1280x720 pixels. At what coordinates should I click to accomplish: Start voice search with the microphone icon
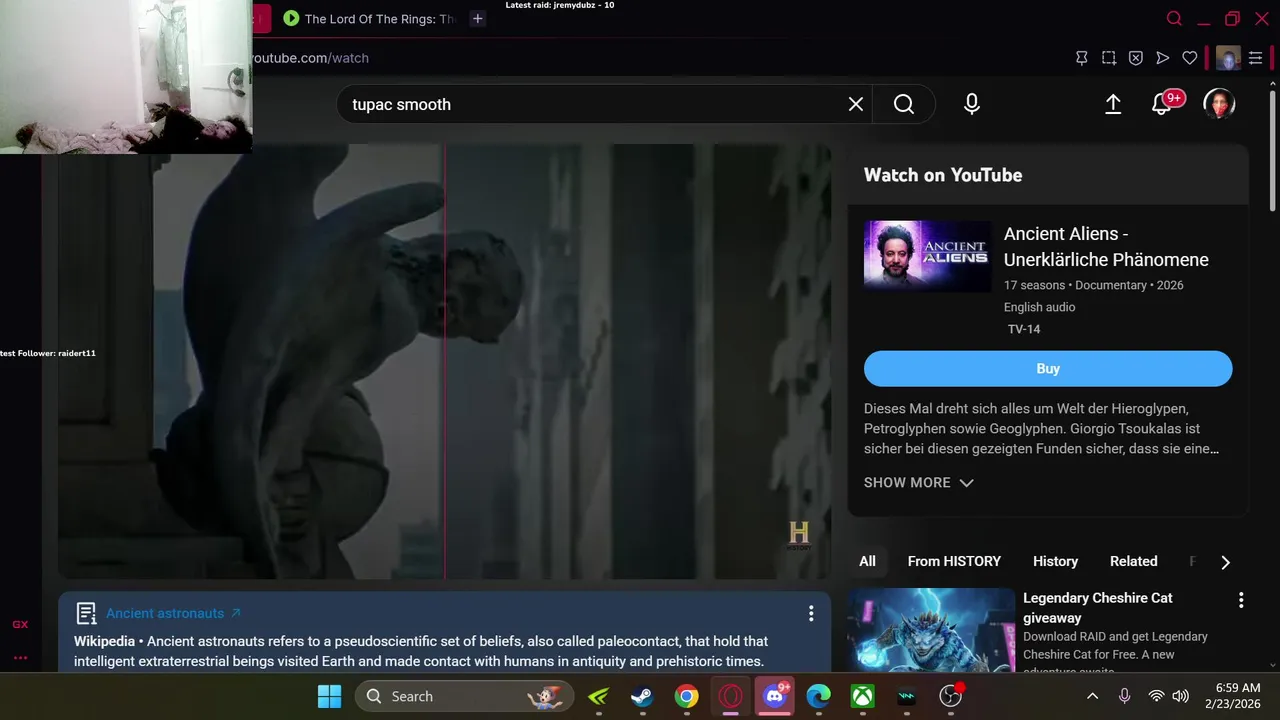(972, 104)
